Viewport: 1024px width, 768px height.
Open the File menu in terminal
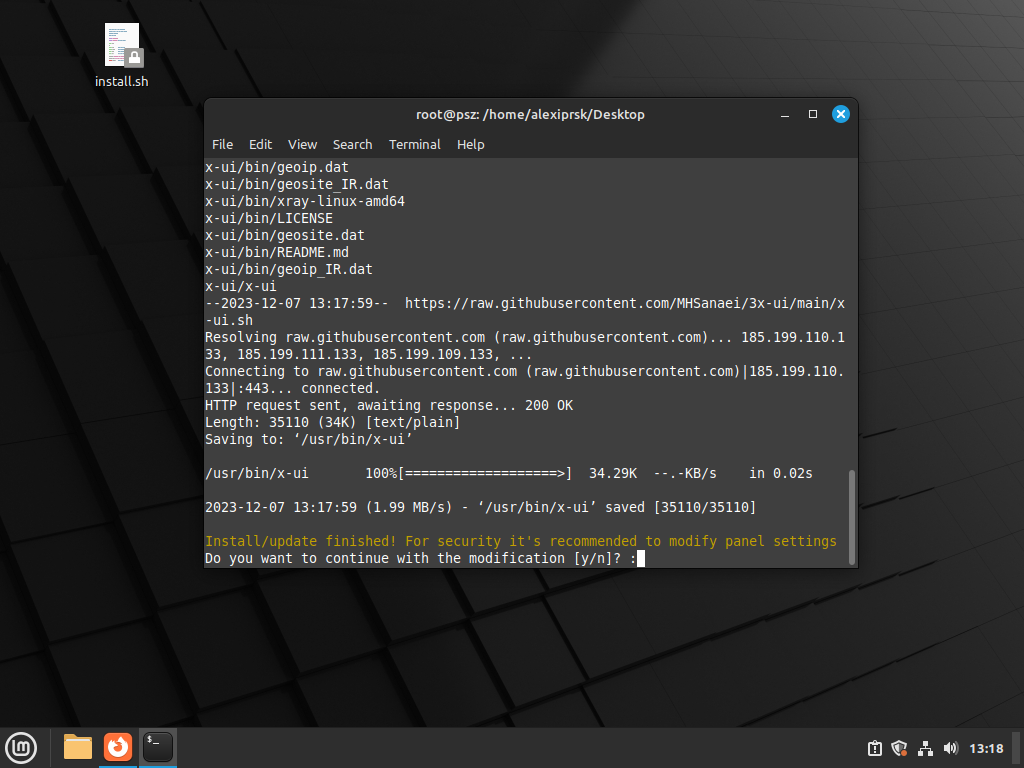point(222,144)
